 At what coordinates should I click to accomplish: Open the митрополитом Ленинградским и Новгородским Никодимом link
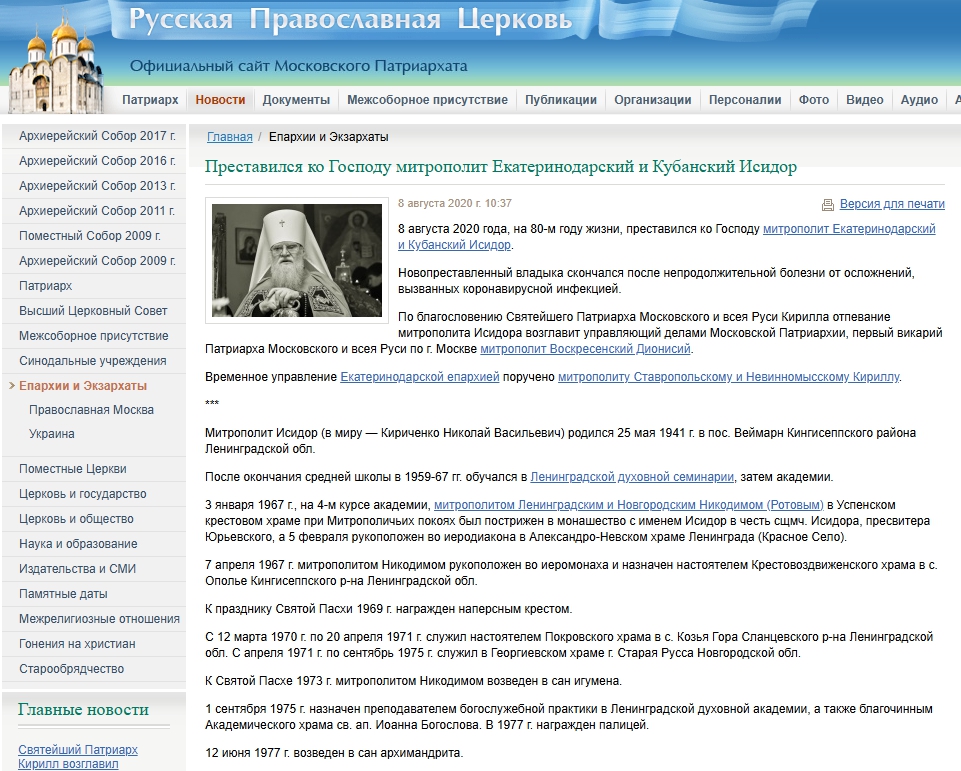[629, 505]
